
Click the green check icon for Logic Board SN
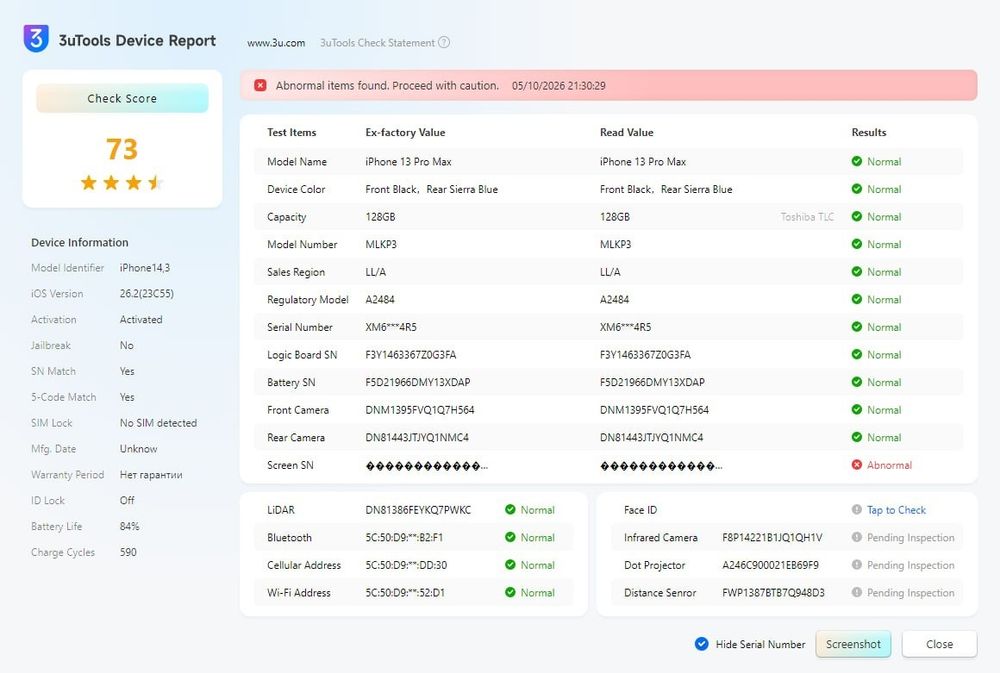coord(857,355)
